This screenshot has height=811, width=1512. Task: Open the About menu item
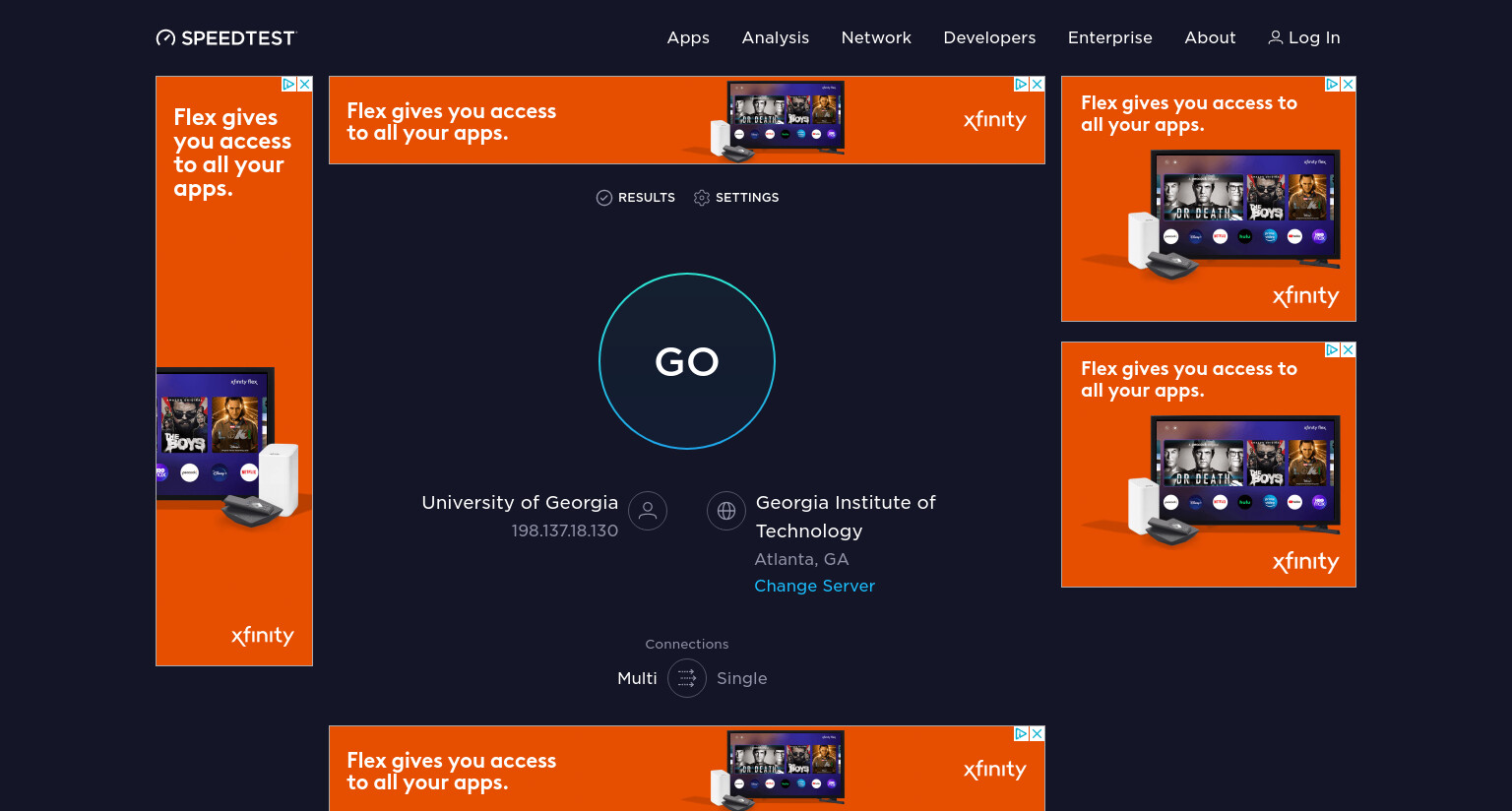tap(1210, 37)
